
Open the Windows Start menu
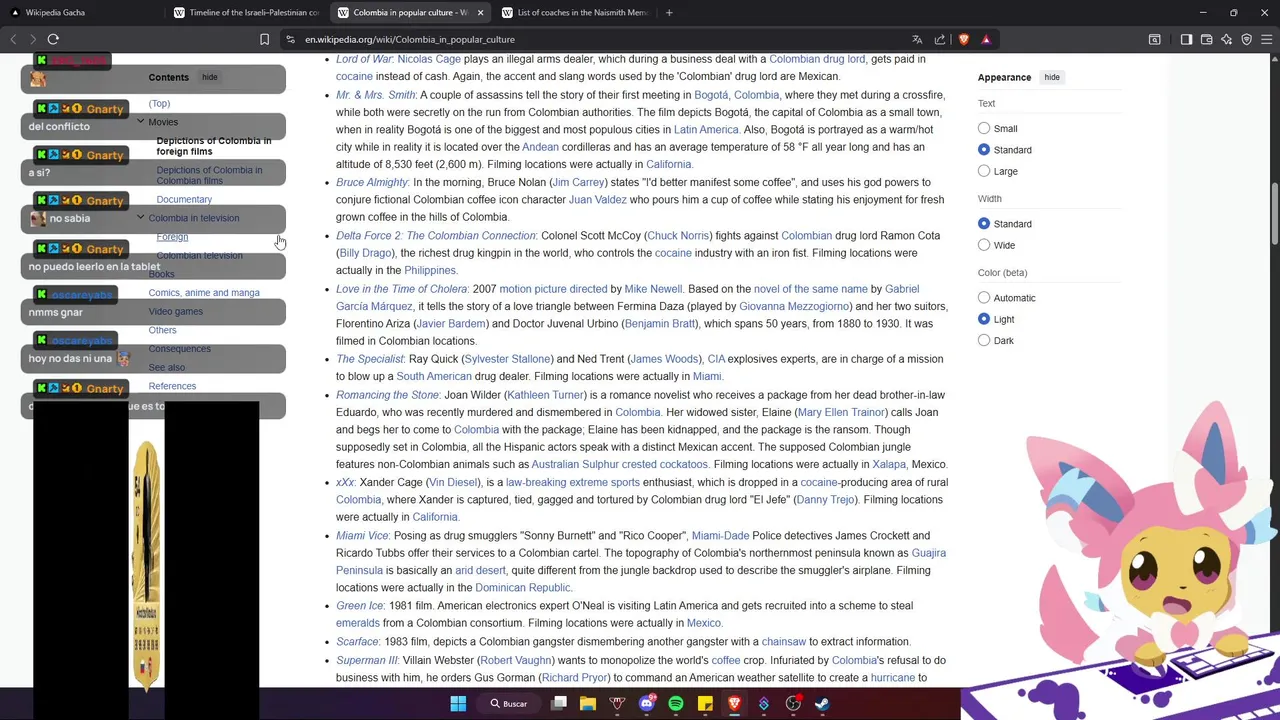458,704
